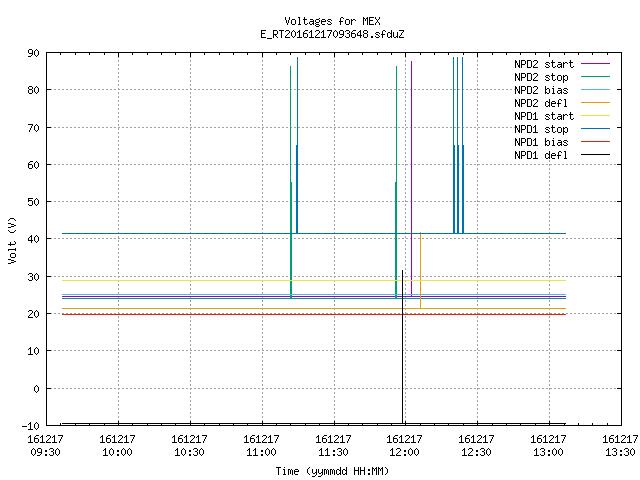Click the y-axis tick label 60
640x480 pixels.
point(33,165)
